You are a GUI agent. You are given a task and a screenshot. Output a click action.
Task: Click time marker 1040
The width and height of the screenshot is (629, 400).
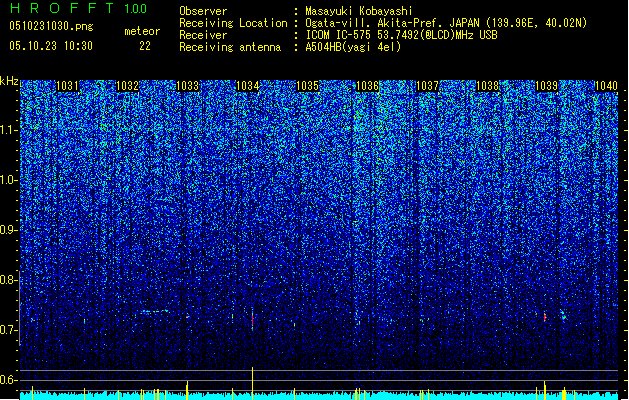coord(606,86)
